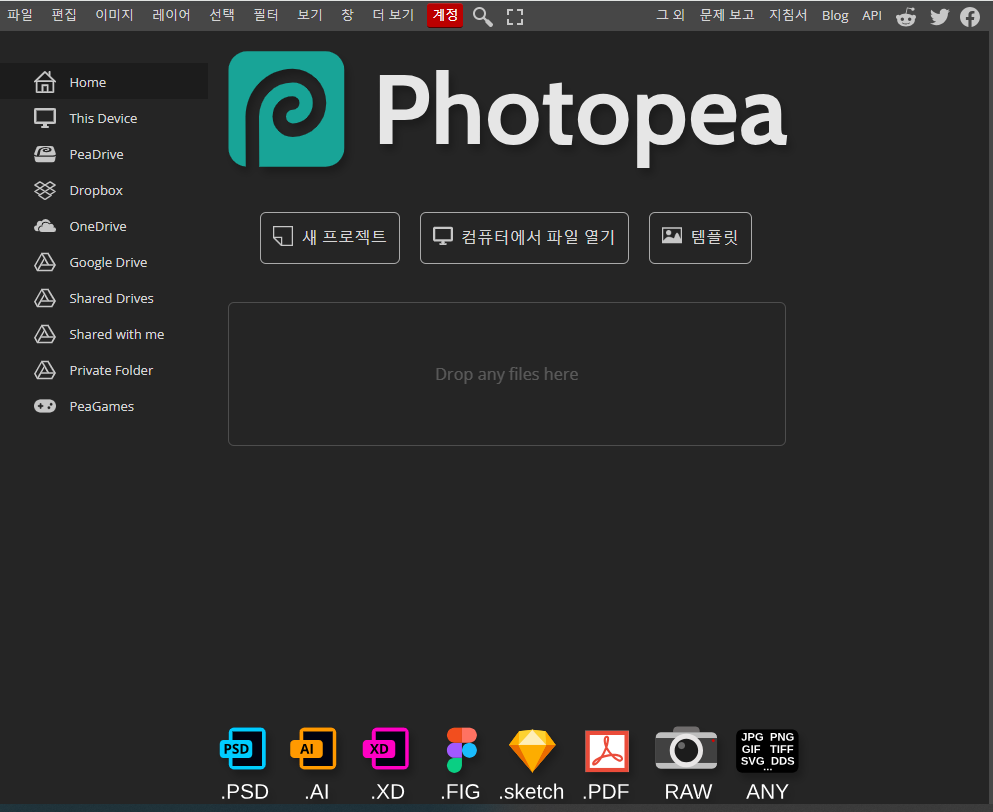Open Photopea's Reddit page icon
The height and width of the screenshot is (812, 993).
(x=906, y=17)
